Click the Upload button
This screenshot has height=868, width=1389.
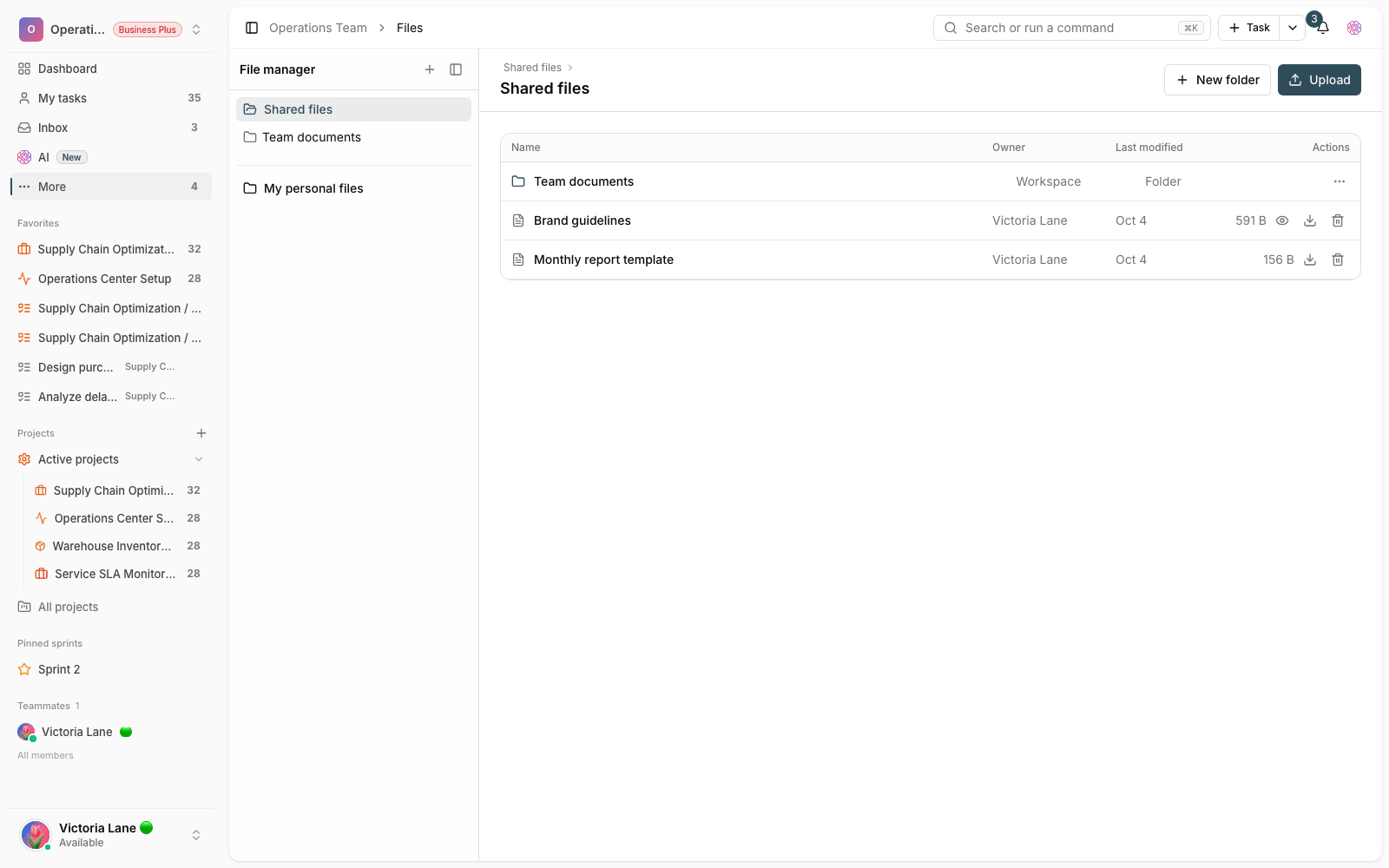(1320, 80)
